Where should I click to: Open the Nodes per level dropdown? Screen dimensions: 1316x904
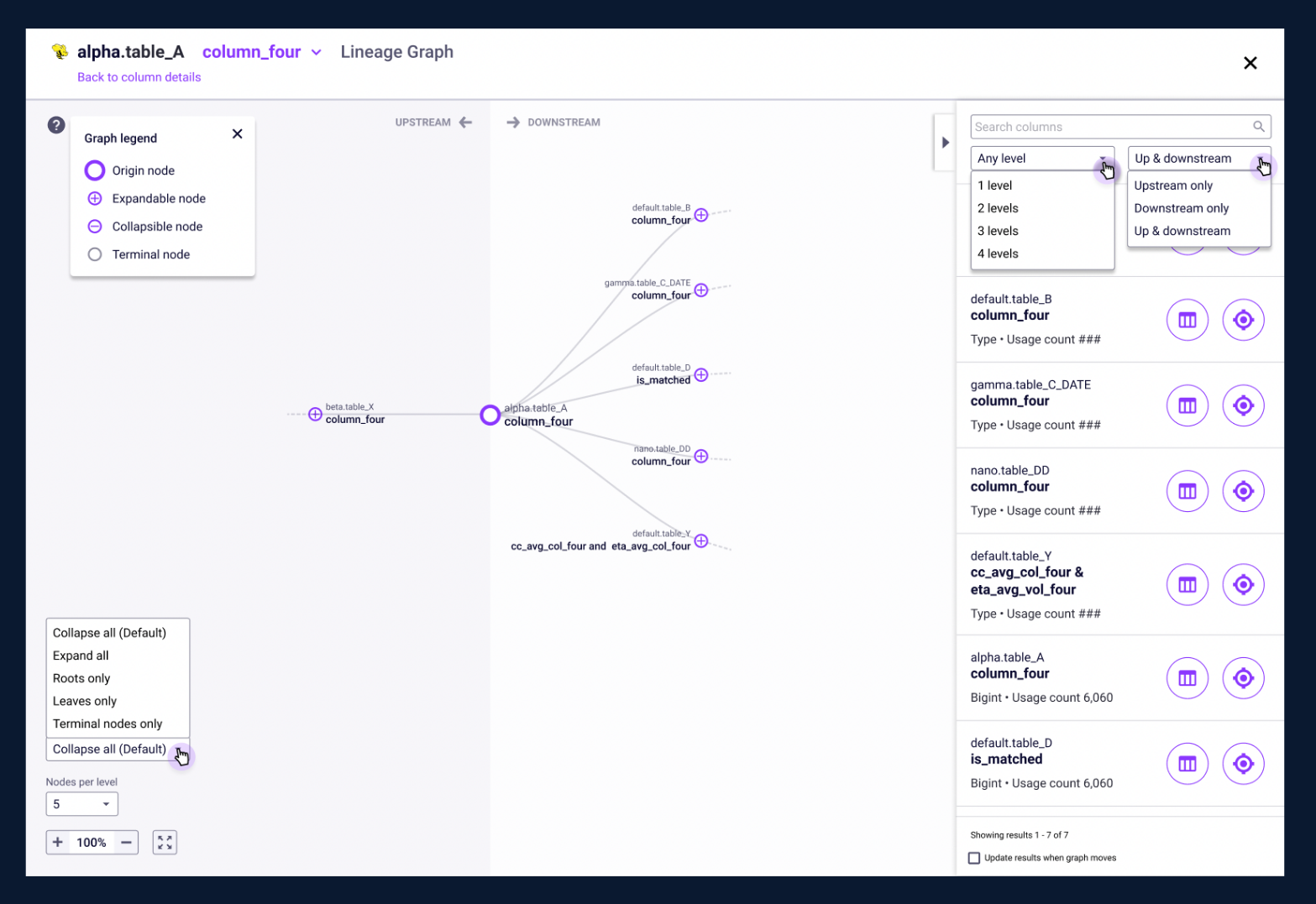click(81, 804)
